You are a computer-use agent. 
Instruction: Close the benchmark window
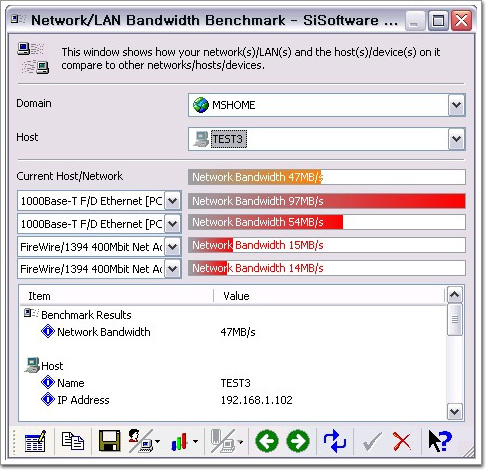pyautogui.click(x=461, y=21)
